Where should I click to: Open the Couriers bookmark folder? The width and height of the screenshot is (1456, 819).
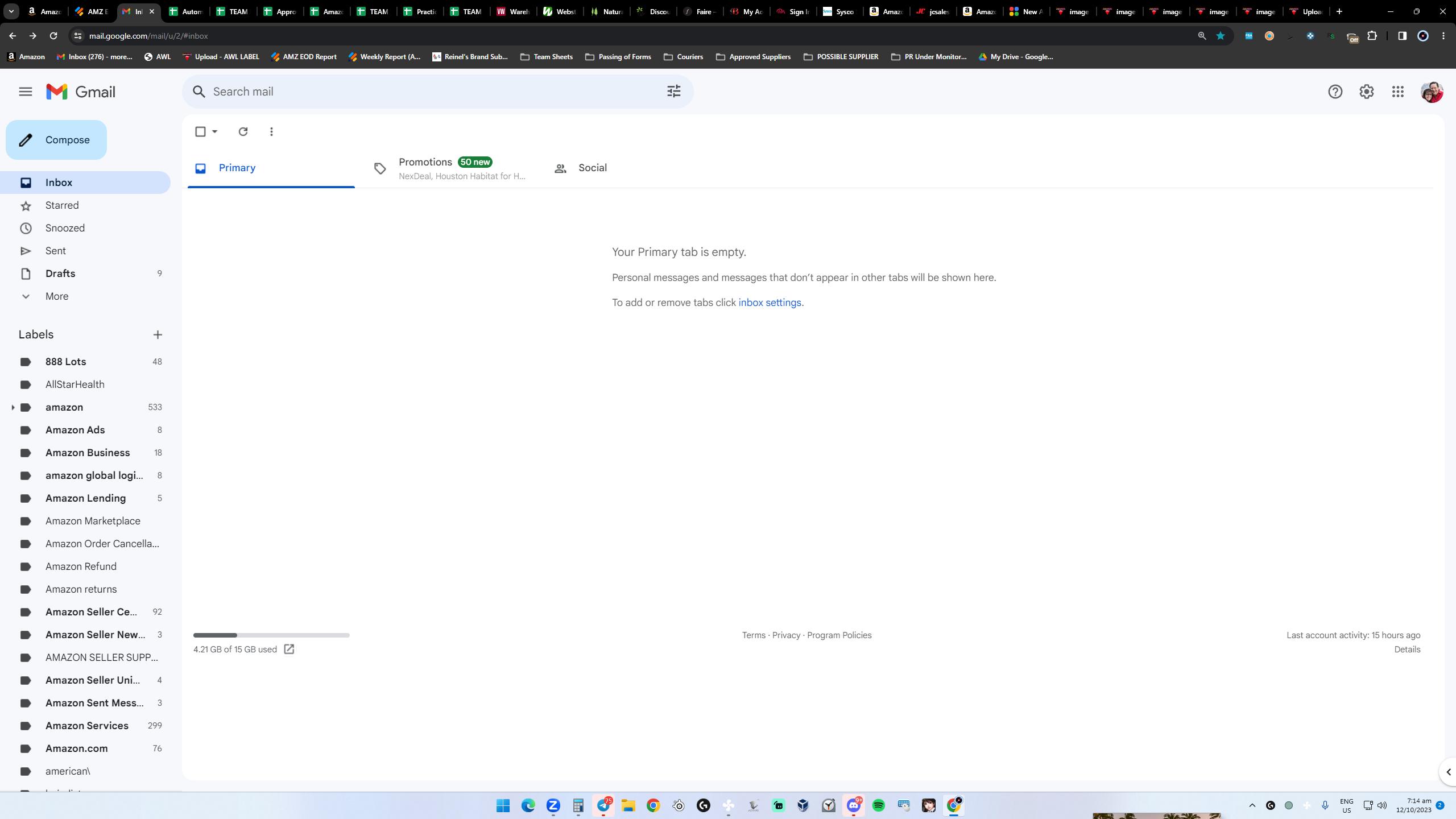tap(683, 57)
